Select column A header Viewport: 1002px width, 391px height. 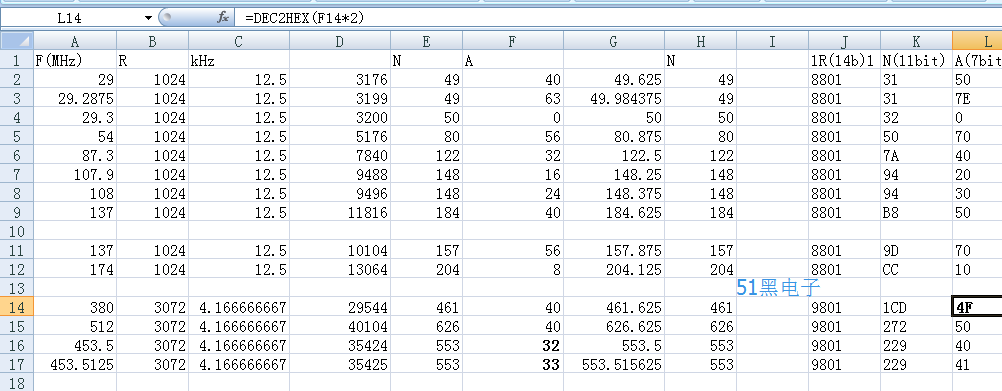[x=74, y=42]
